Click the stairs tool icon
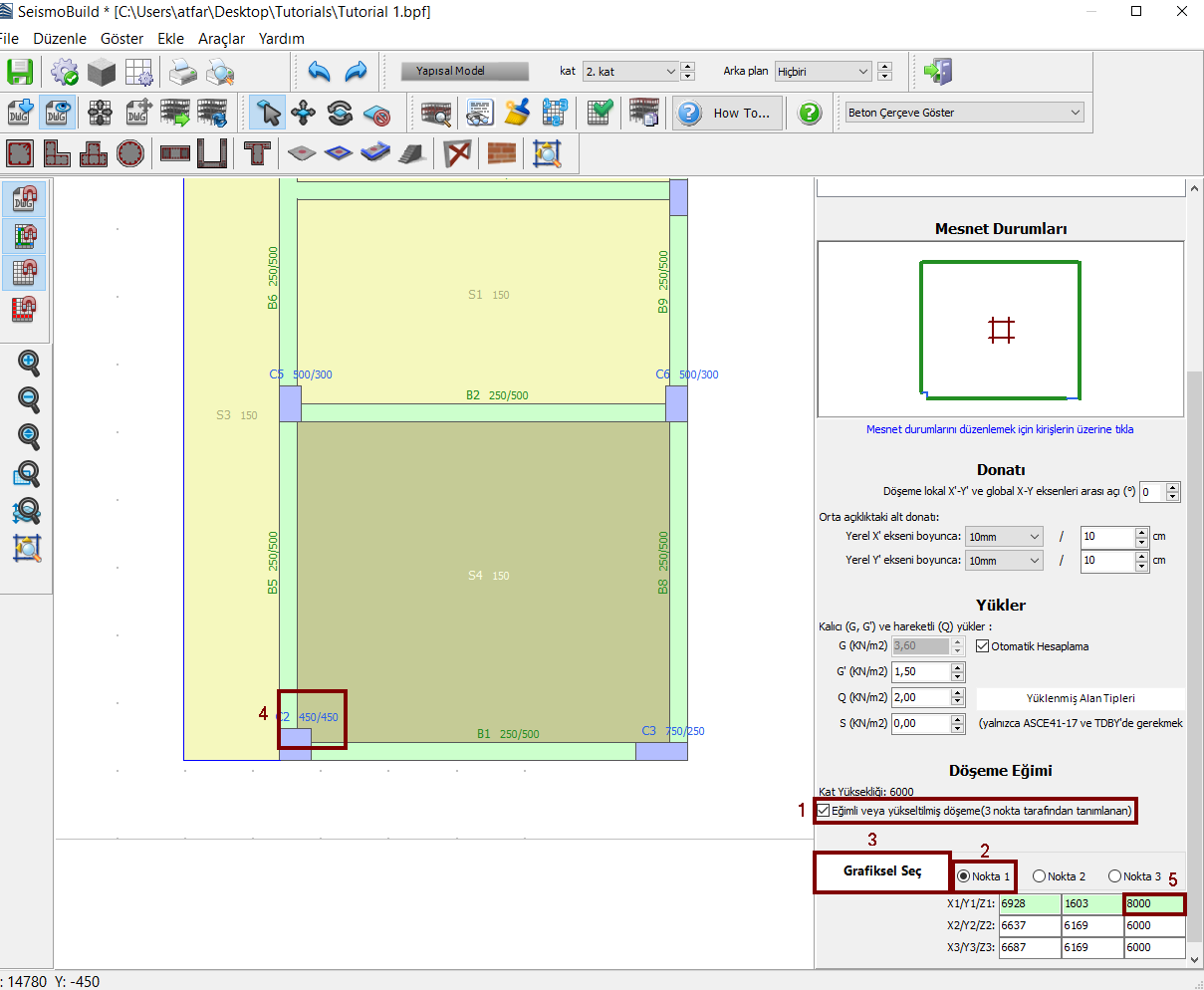Viewport: 1204px width, 990px height. click(412, 153)
